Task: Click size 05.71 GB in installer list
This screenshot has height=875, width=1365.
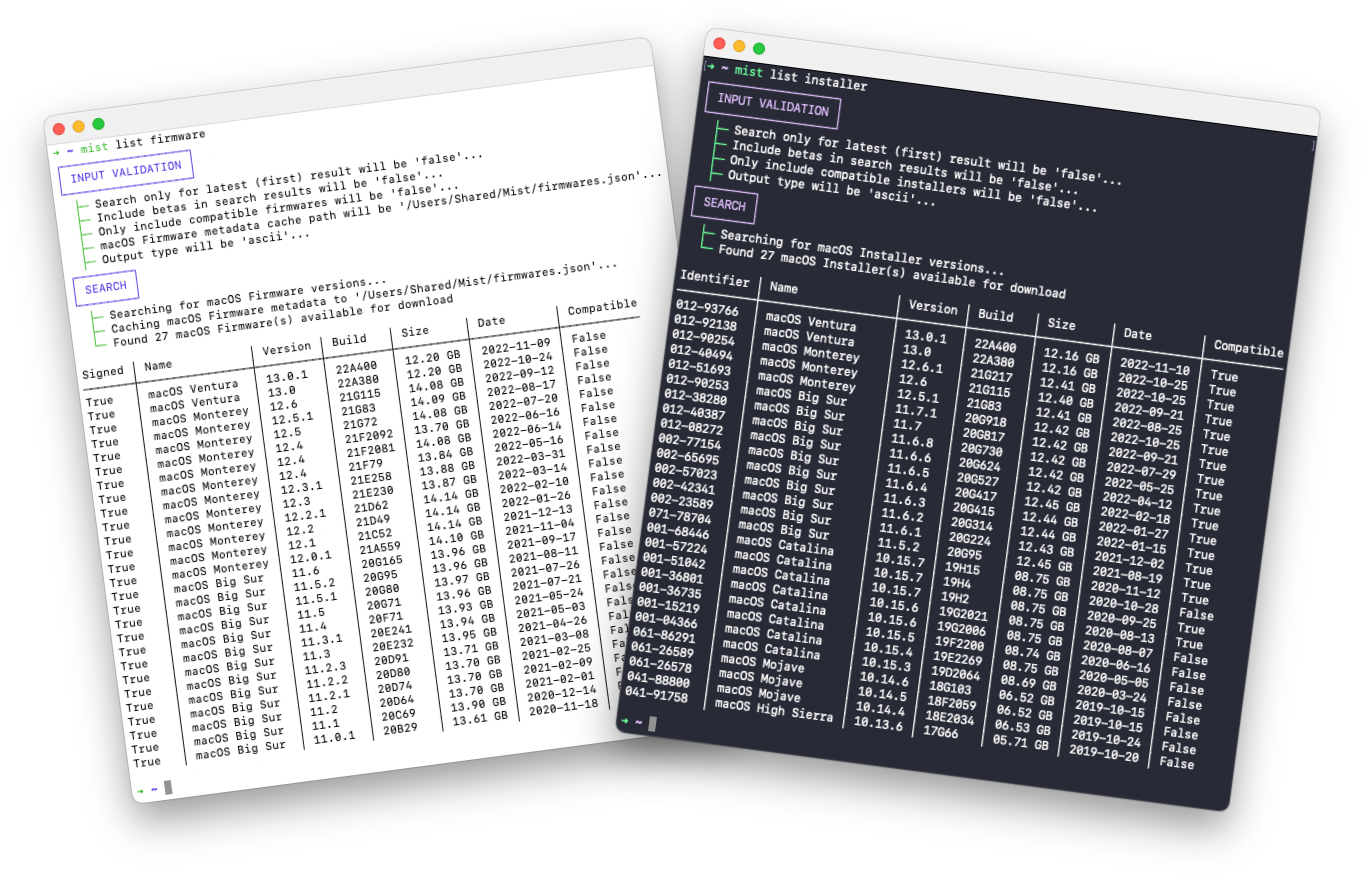Action: pos(1020,741)
